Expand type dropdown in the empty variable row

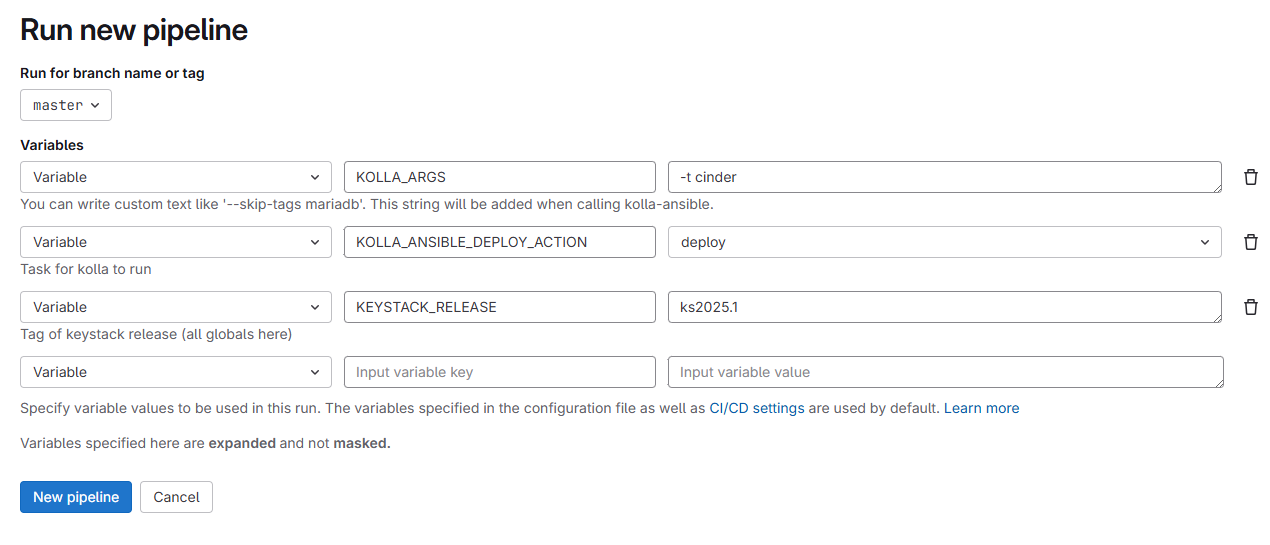pos(176,372)
